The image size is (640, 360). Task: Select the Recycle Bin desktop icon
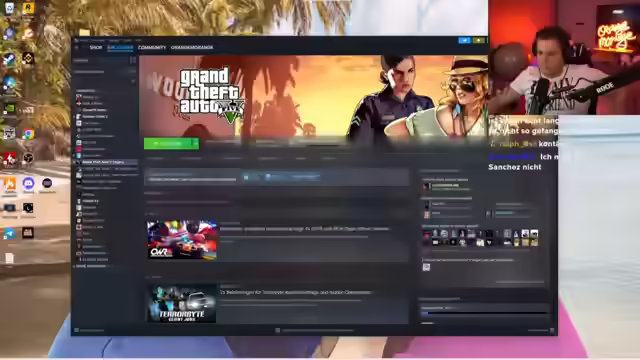coord(9,8)
